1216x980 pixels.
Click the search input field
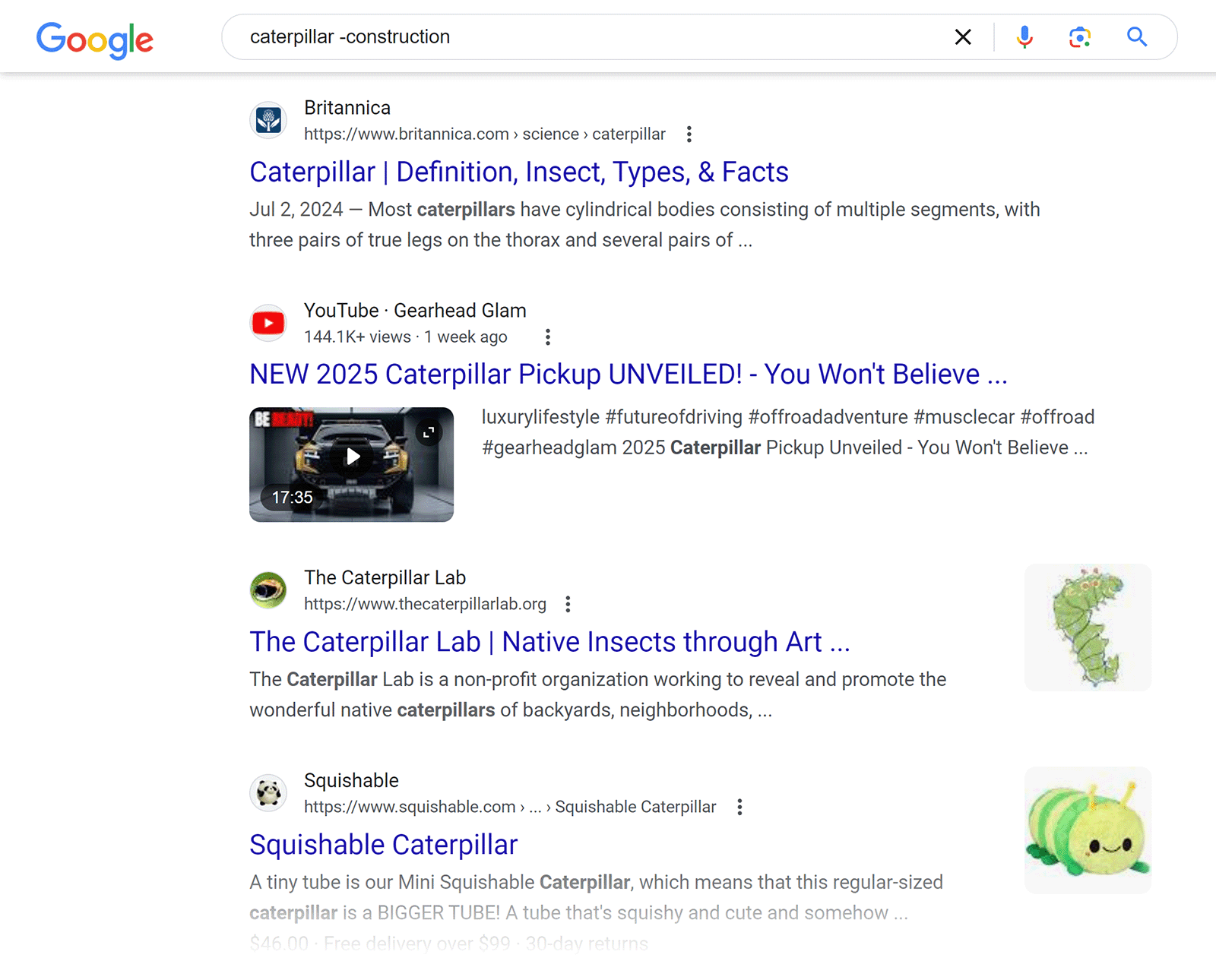pyautogui.click(x=532, y=36)
